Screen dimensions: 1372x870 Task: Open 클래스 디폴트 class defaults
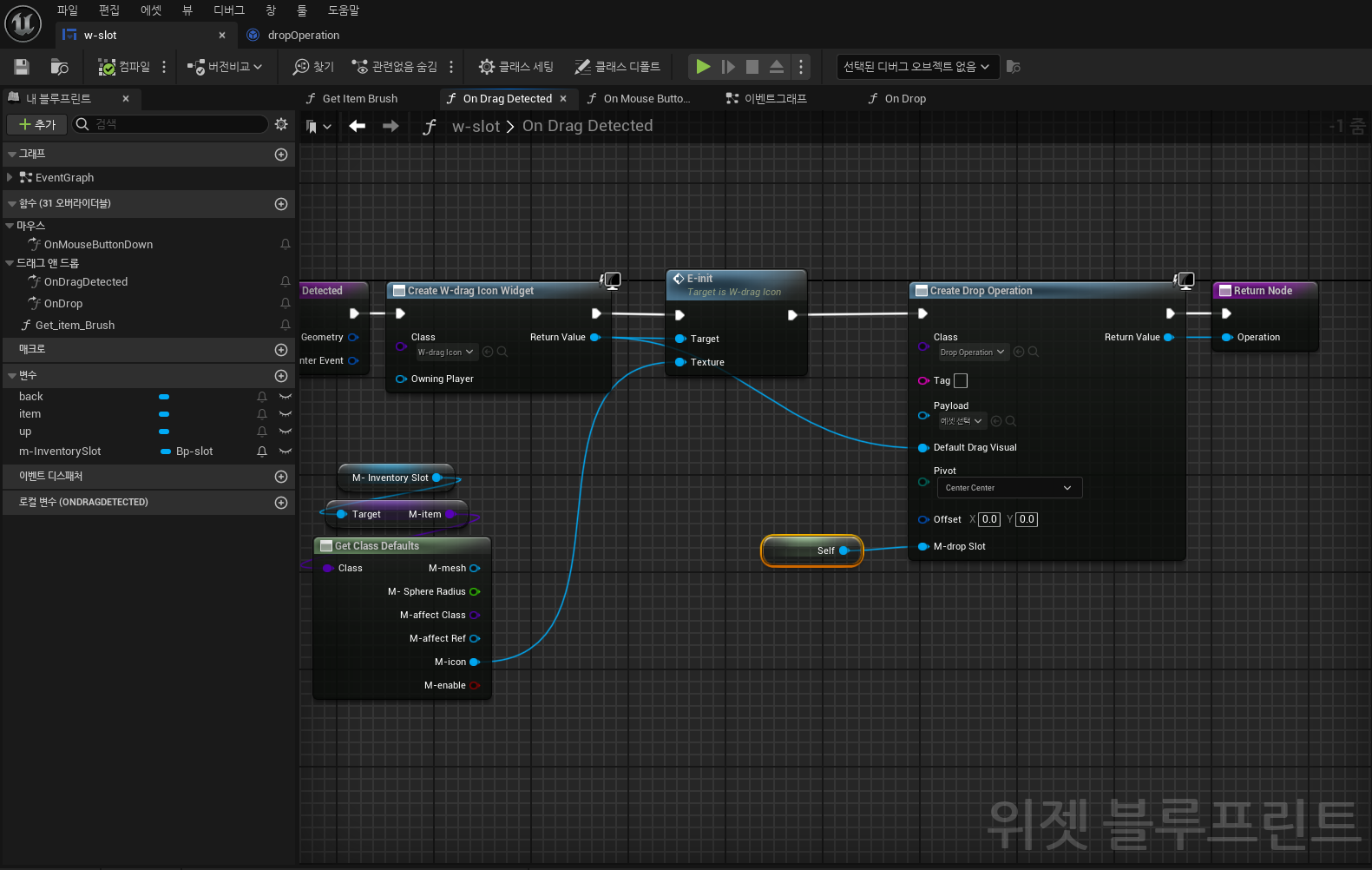(x=617, y=67)
